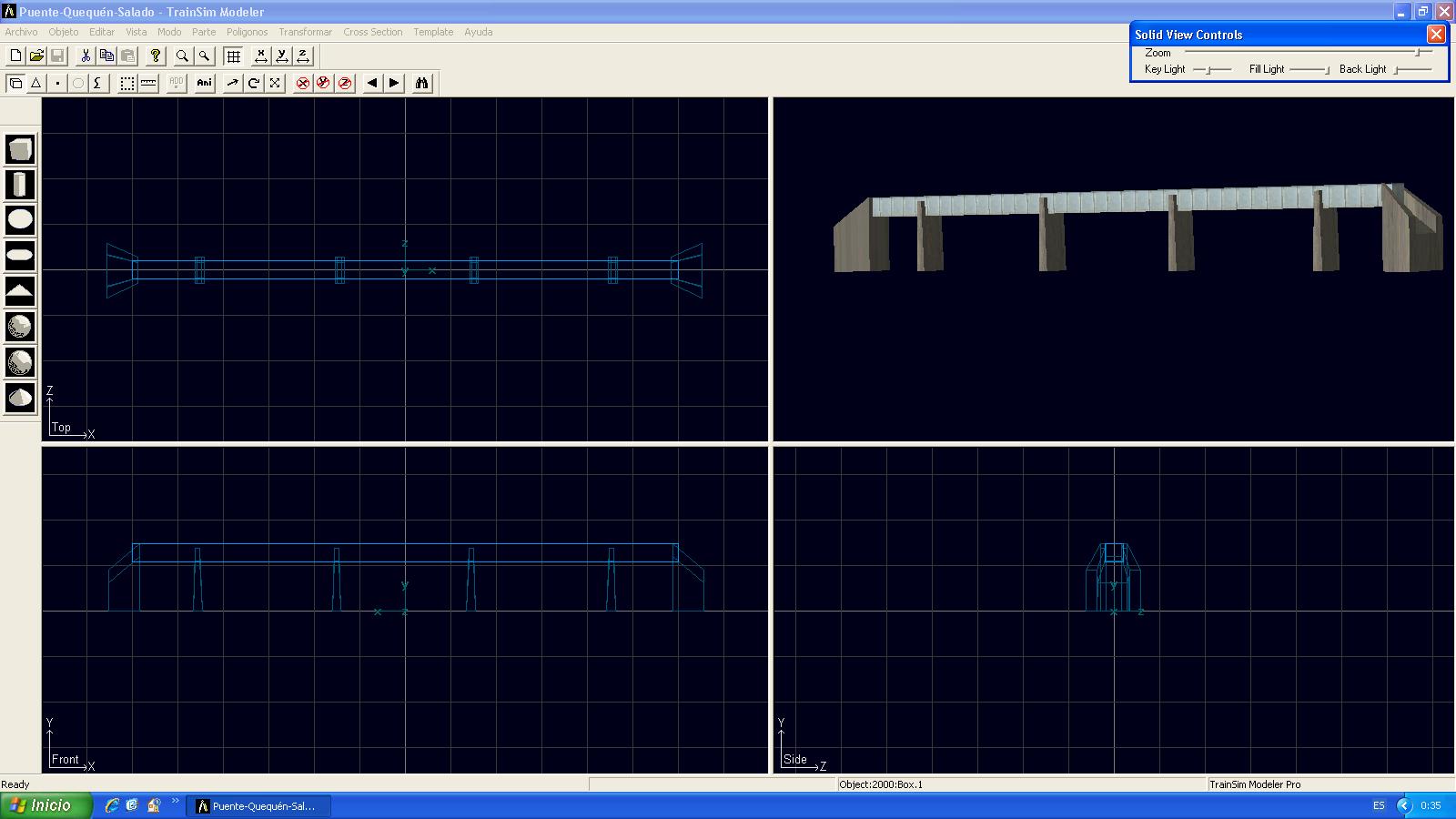Click the ruler measure tool

click(x=148, y=83)
